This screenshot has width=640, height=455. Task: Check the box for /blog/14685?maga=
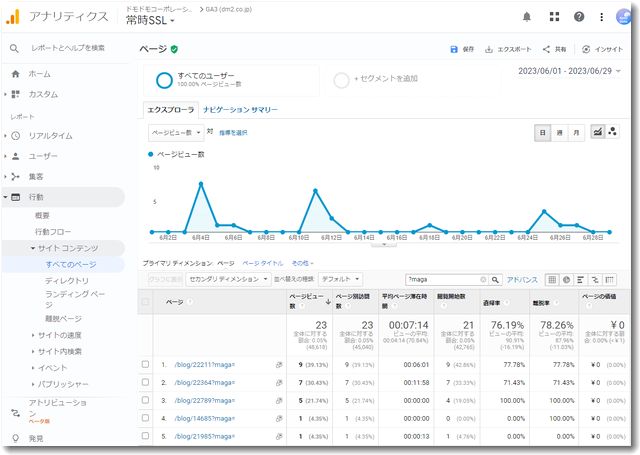tap(145, 418)
